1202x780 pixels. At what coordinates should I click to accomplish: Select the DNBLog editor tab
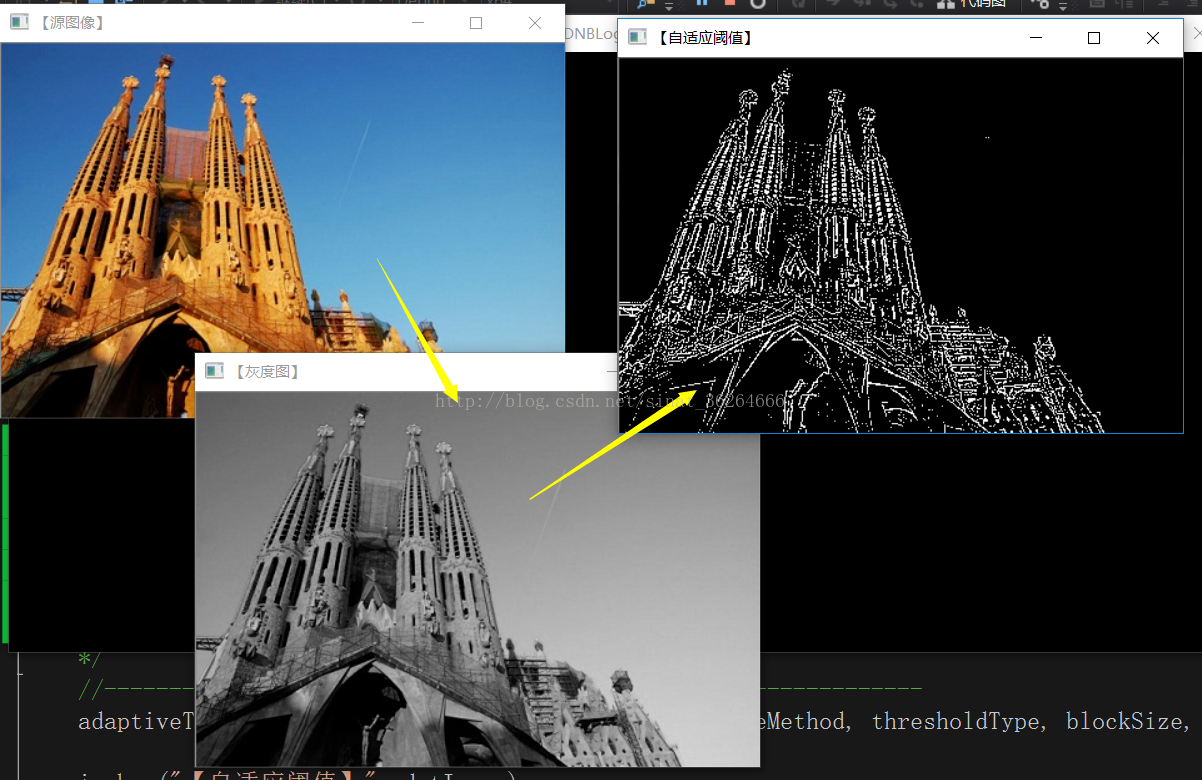592,33
